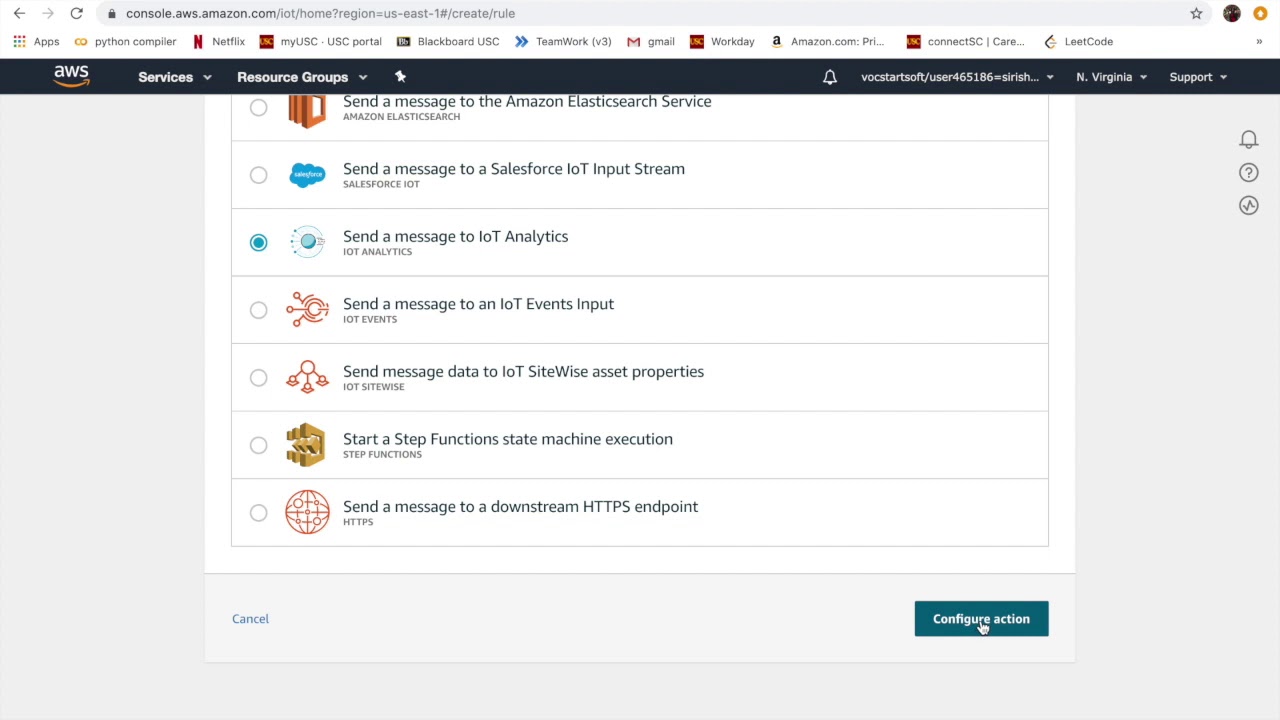Open the help question mark icon
This screenshot has width=1280, height=720.
point(1249,173)
